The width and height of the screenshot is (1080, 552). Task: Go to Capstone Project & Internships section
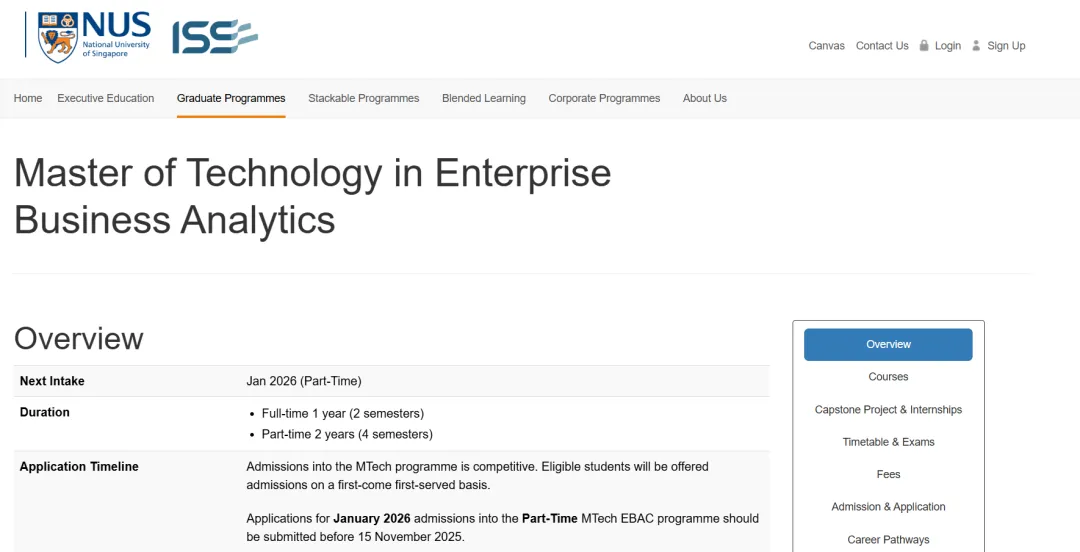(888, 410)
